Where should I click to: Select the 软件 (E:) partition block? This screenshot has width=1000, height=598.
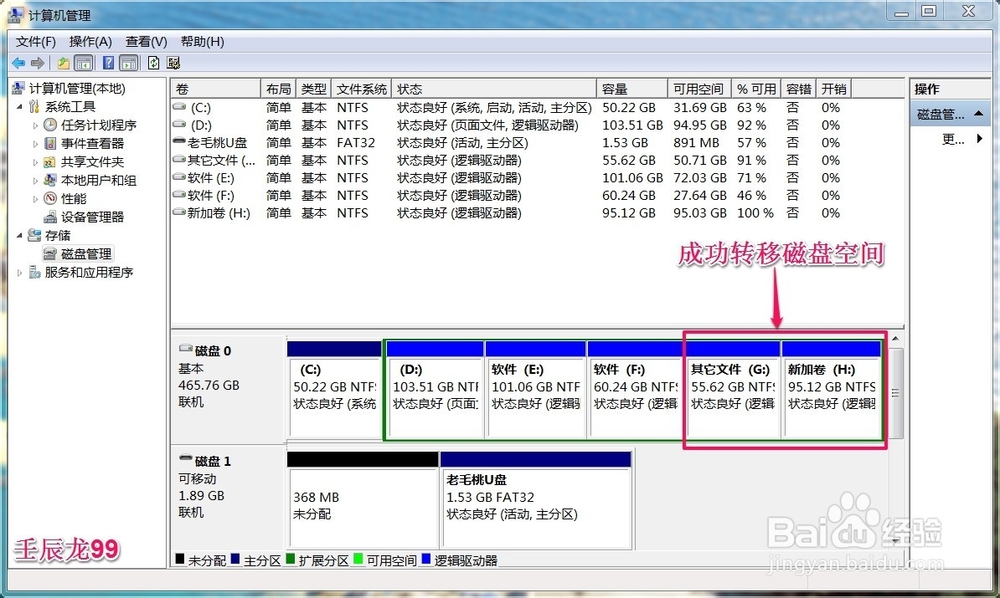(x=536, y=390)
